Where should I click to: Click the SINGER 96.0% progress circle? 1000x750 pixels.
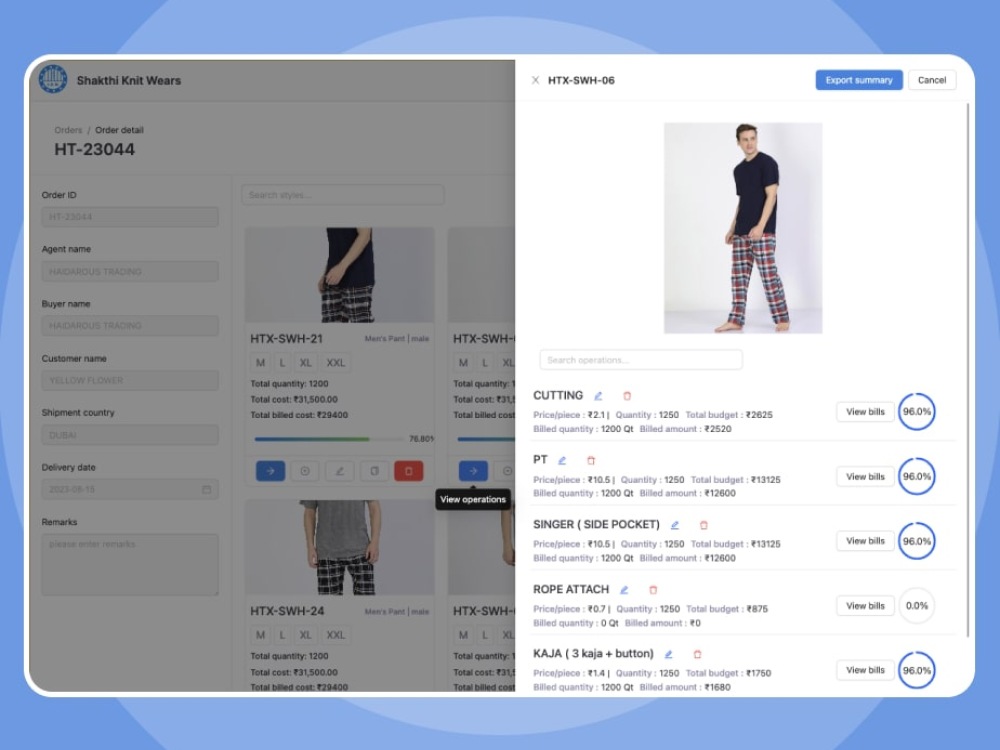tap(916, 541)
